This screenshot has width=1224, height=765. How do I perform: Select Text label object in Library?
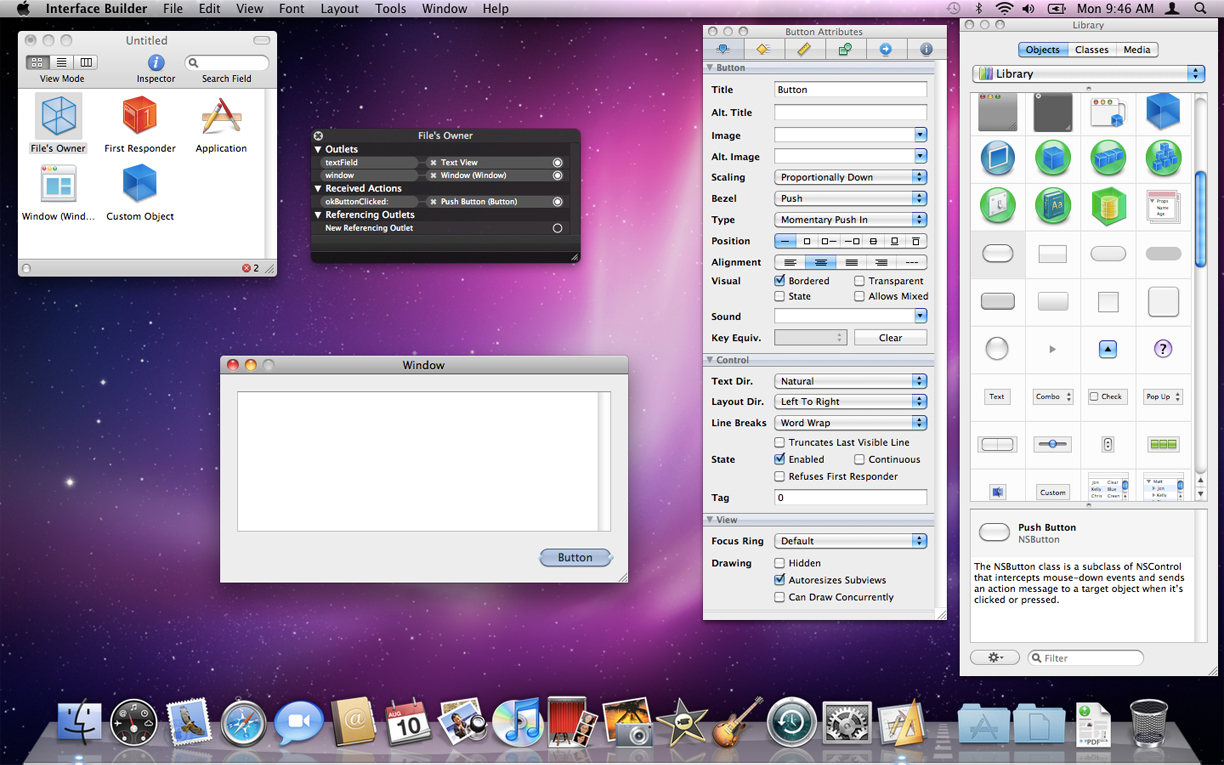point(997,397)
